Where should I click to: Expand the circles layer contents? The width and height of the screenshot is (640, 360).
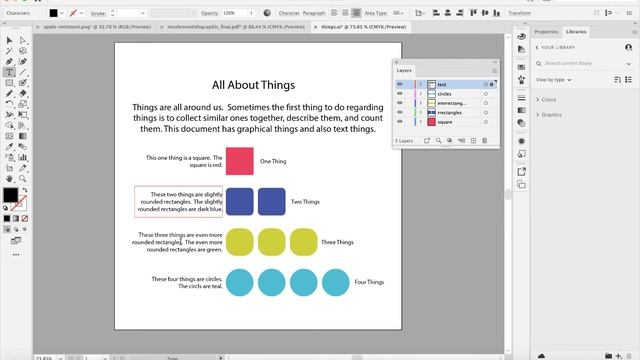[421, 94]
